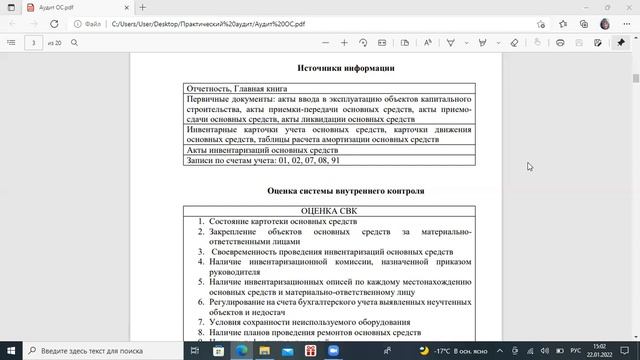Select the Erase tool
640x360 pixels.
514,42
